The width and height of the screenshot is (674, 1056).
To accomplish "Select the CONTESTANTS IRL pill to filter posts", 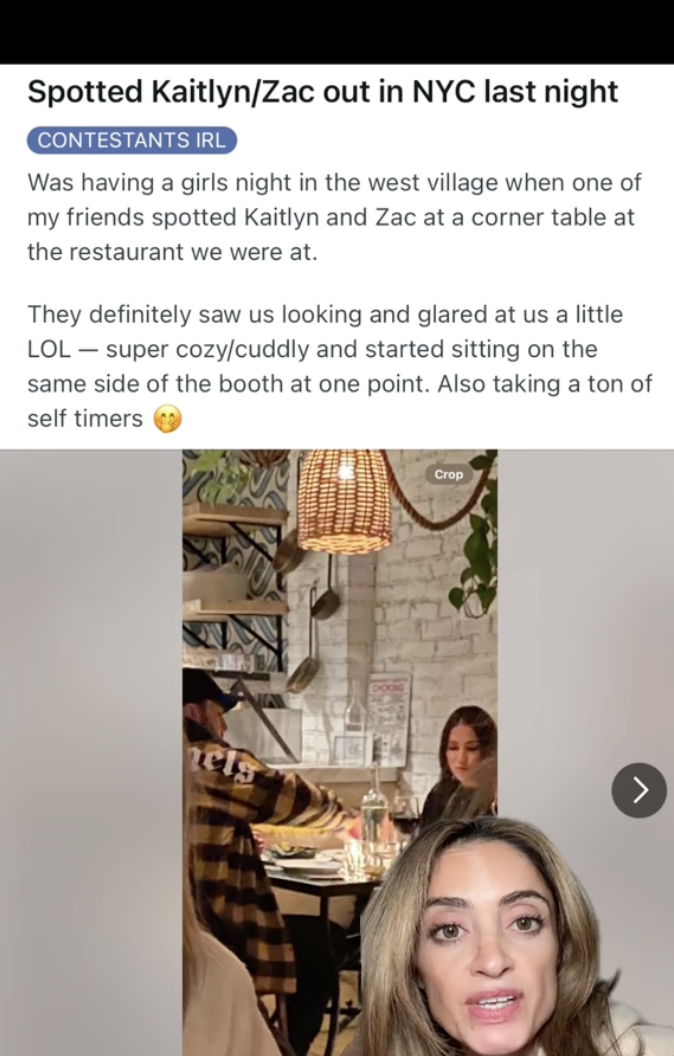I will [x=132, y=142].
